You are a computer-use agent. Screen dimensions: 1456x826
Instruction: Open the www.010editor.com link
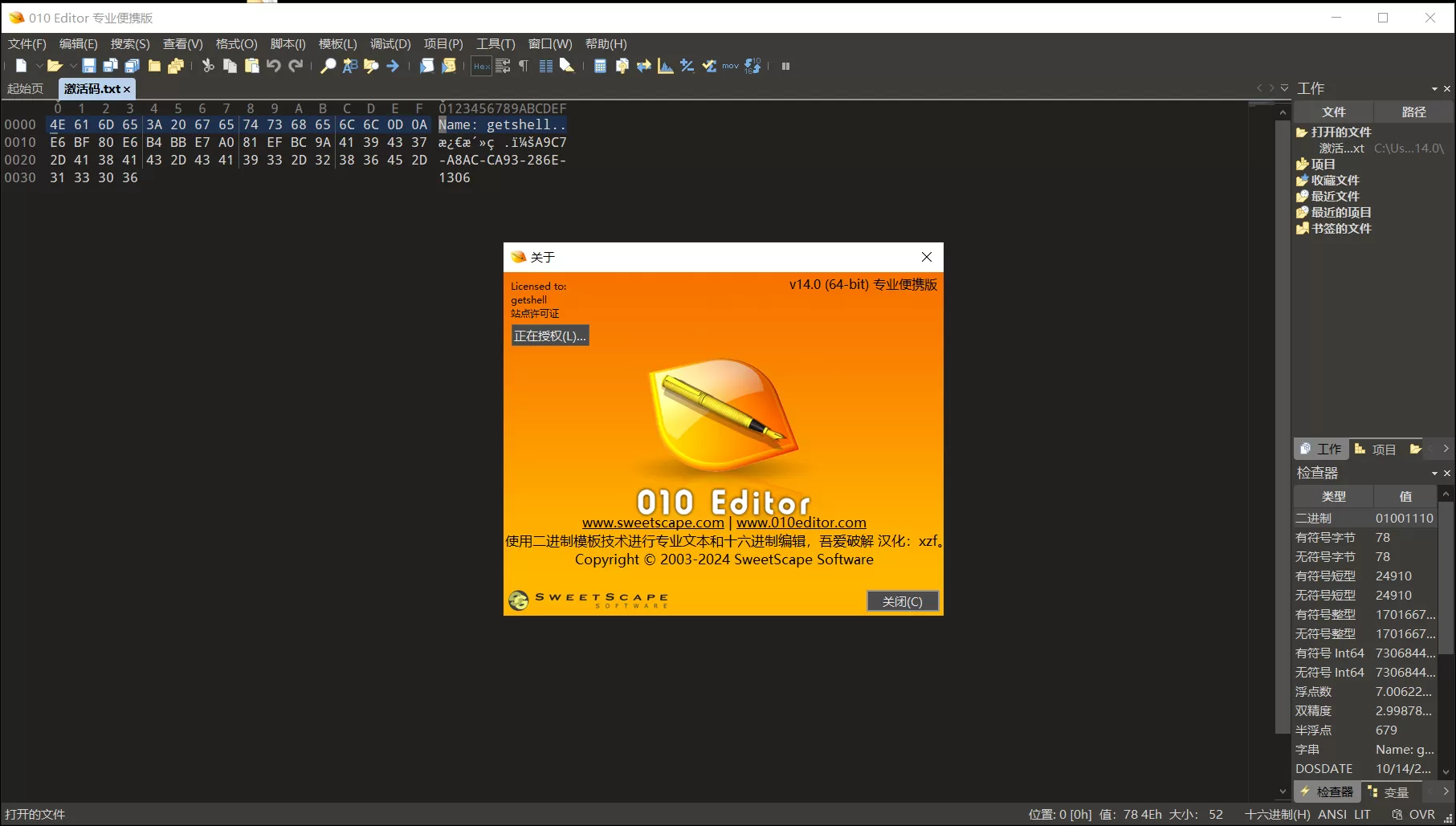point(801,523)
